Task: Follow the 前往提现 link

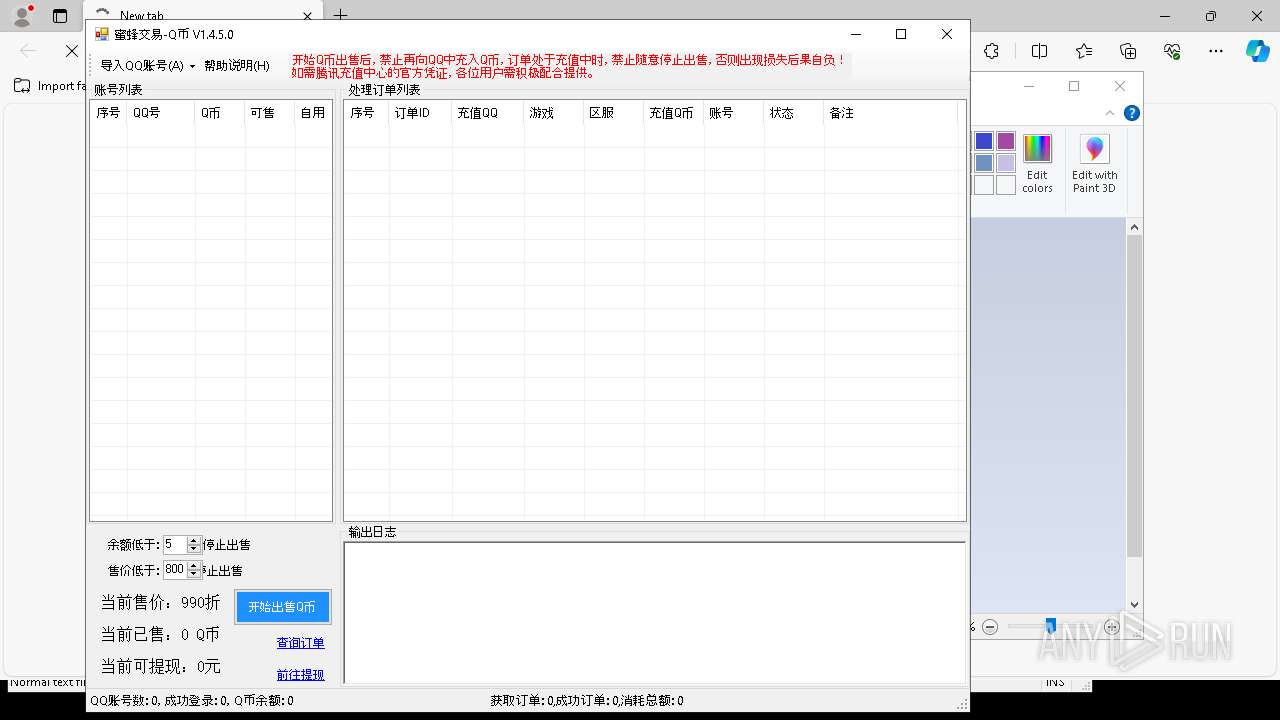Action: [x=300, y=675]
